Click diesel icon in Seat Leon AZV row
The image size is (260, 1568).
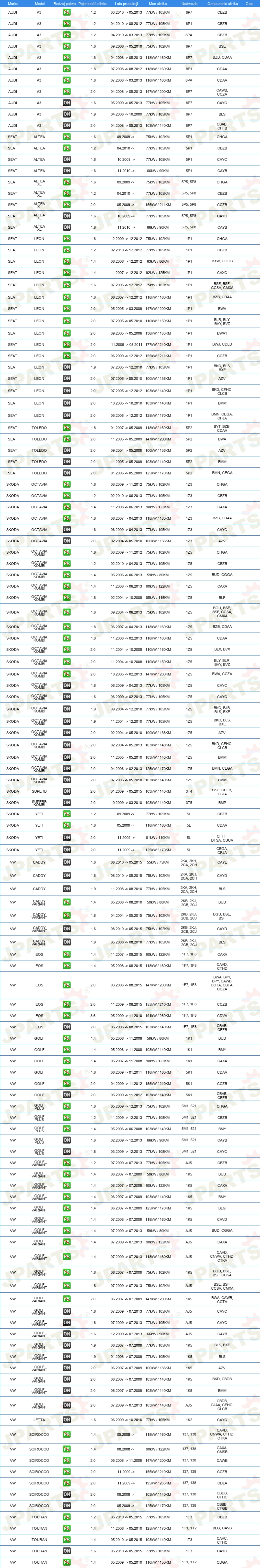point(67,379)
